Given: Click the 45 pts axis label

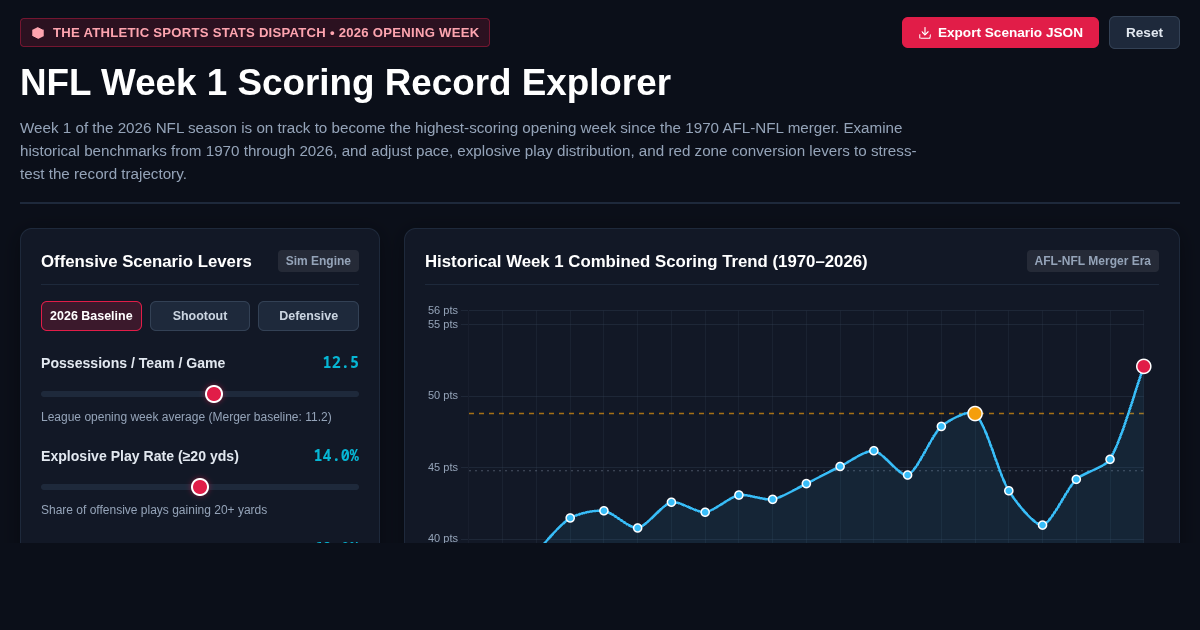Looking at the screenshot, I should coord(443,467).
